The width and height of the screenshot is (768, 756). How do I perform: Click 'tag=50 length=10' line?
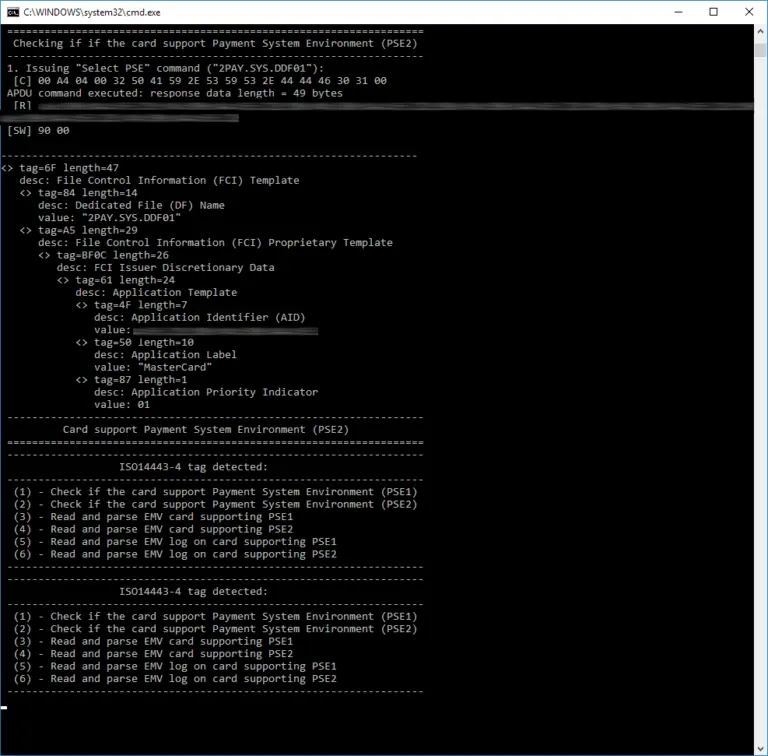[135, 343]
